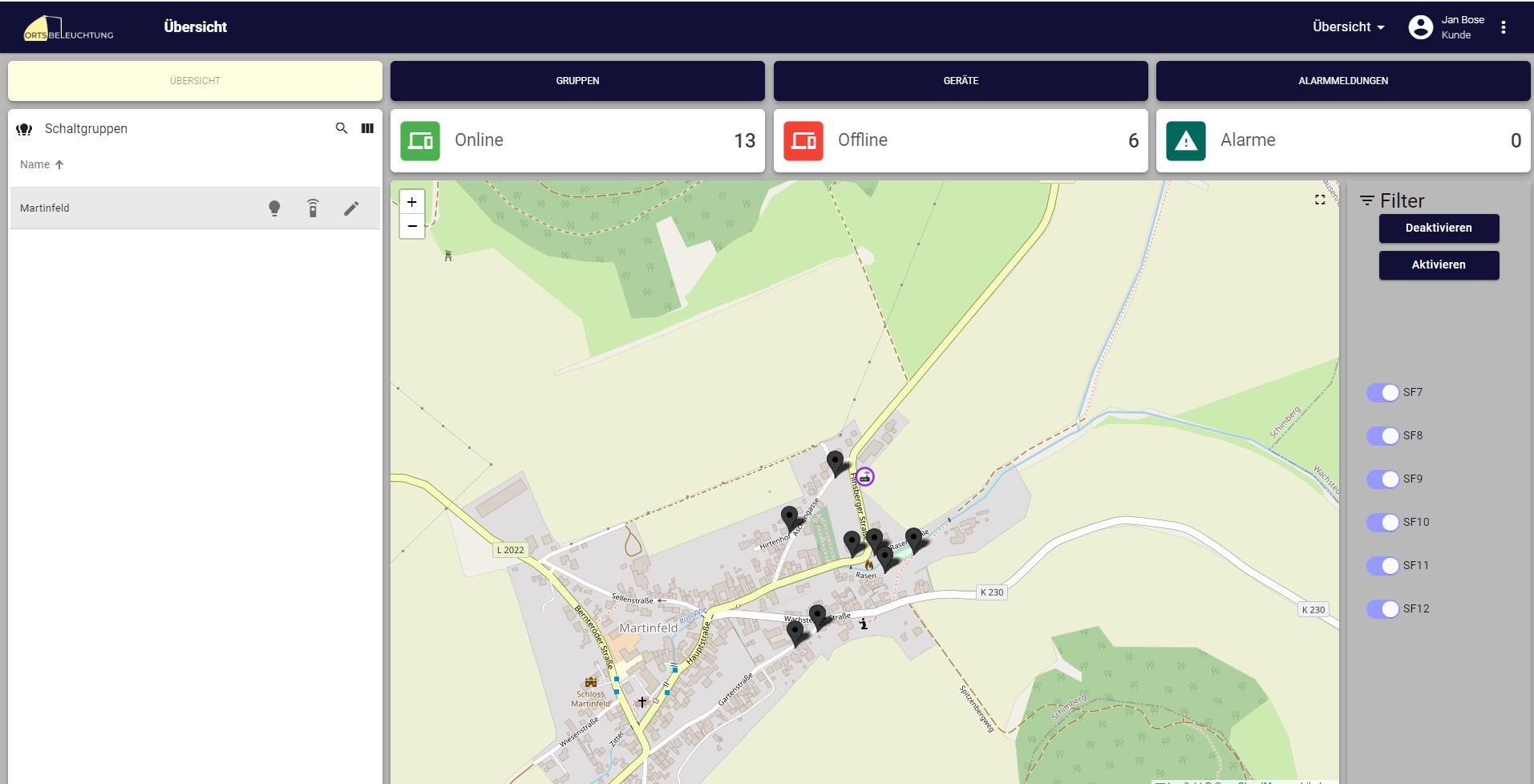Expand the Übersicht dropdown in header

[1348, 27]
